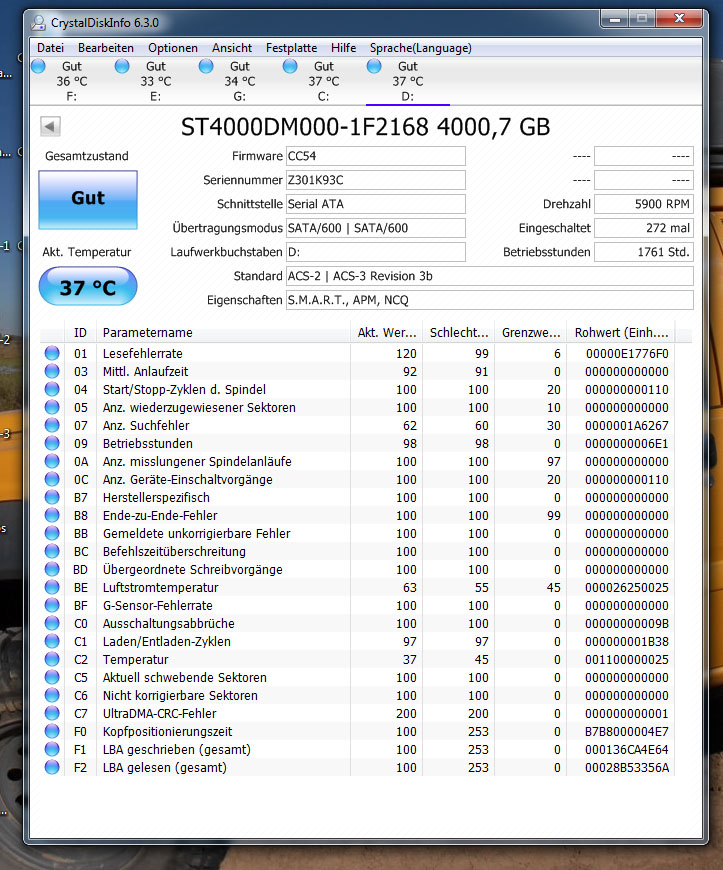Click status icon of Lesefehlerrate row
The width and height of the screenshot is (723, 870).
coord(52,353)
